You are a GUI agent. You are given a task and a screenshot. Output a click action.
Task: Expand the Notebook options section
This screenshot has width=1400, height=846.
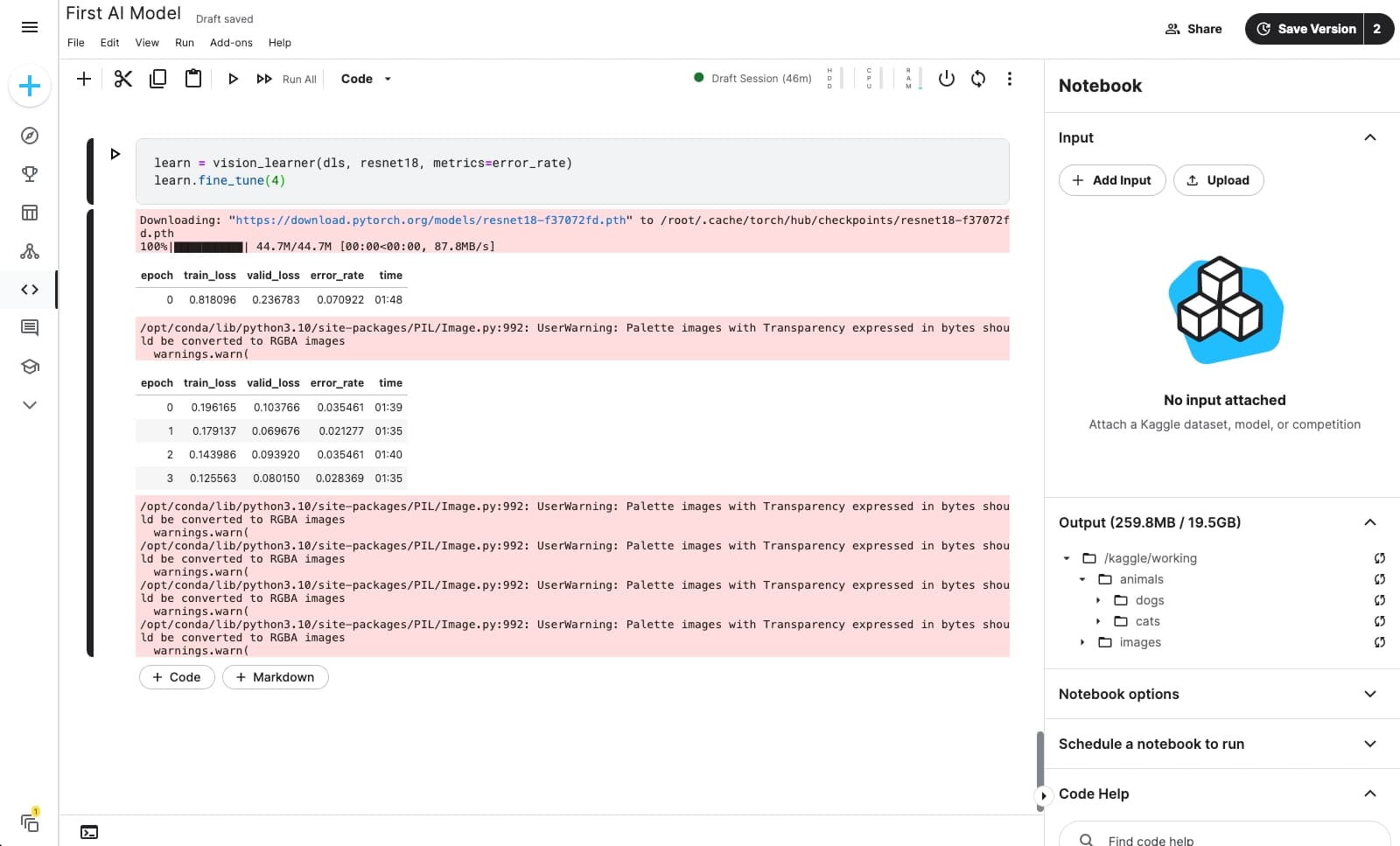(1369, 694)
